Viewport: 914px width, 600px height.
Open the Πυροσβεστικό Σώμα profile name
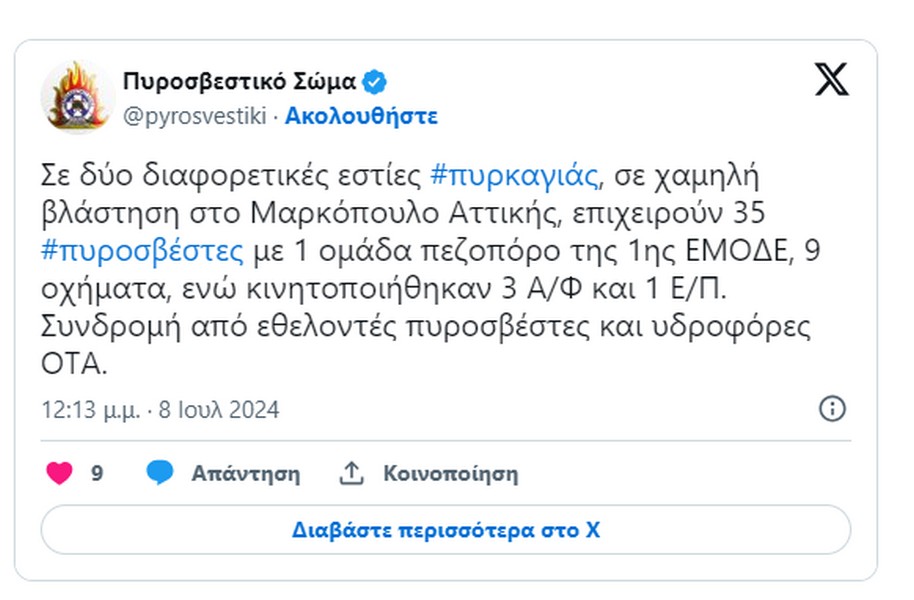pos(239,82)
